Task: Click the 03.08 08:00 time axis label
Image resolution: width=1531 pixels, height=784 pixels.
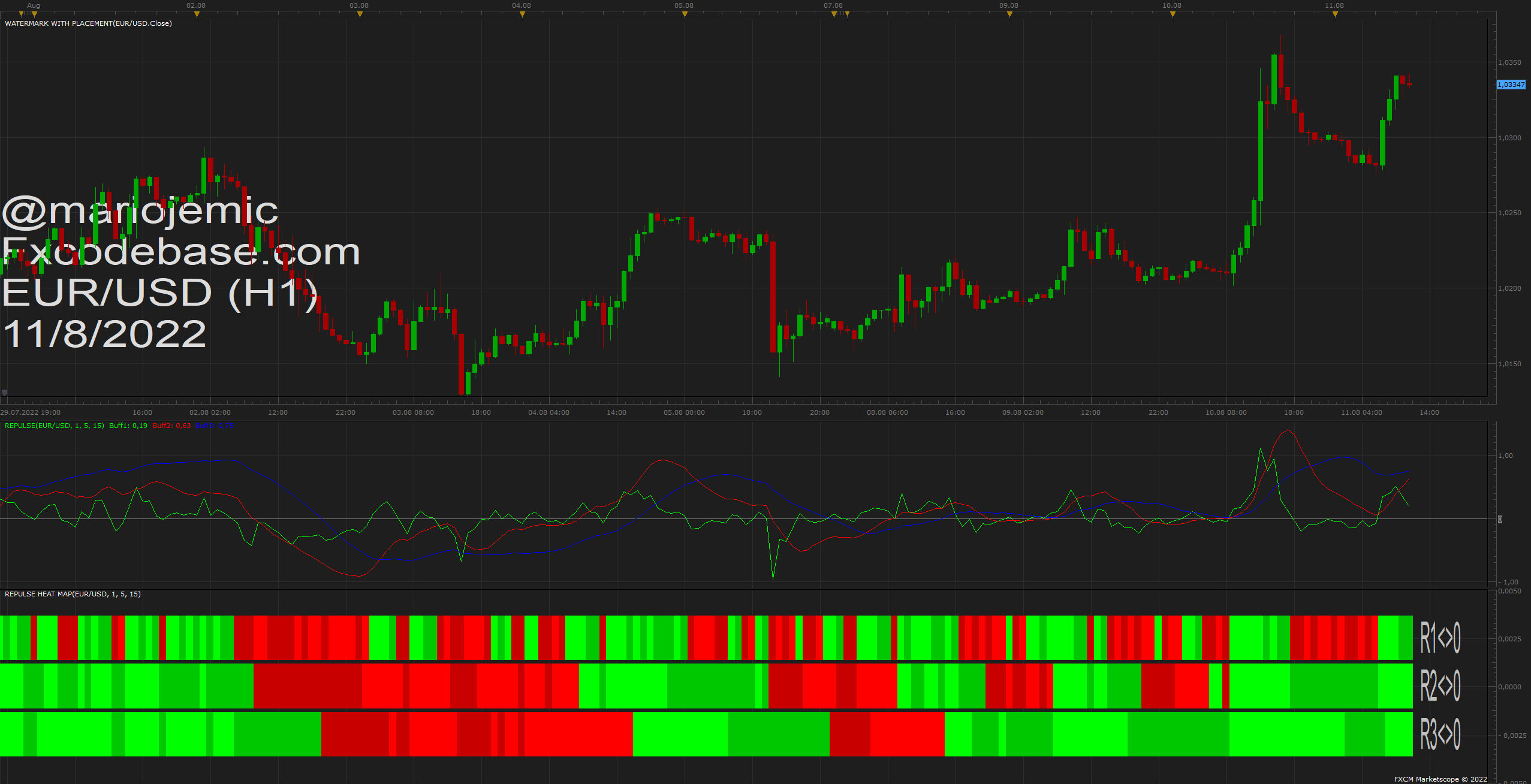Action: [x=413, y=412]
